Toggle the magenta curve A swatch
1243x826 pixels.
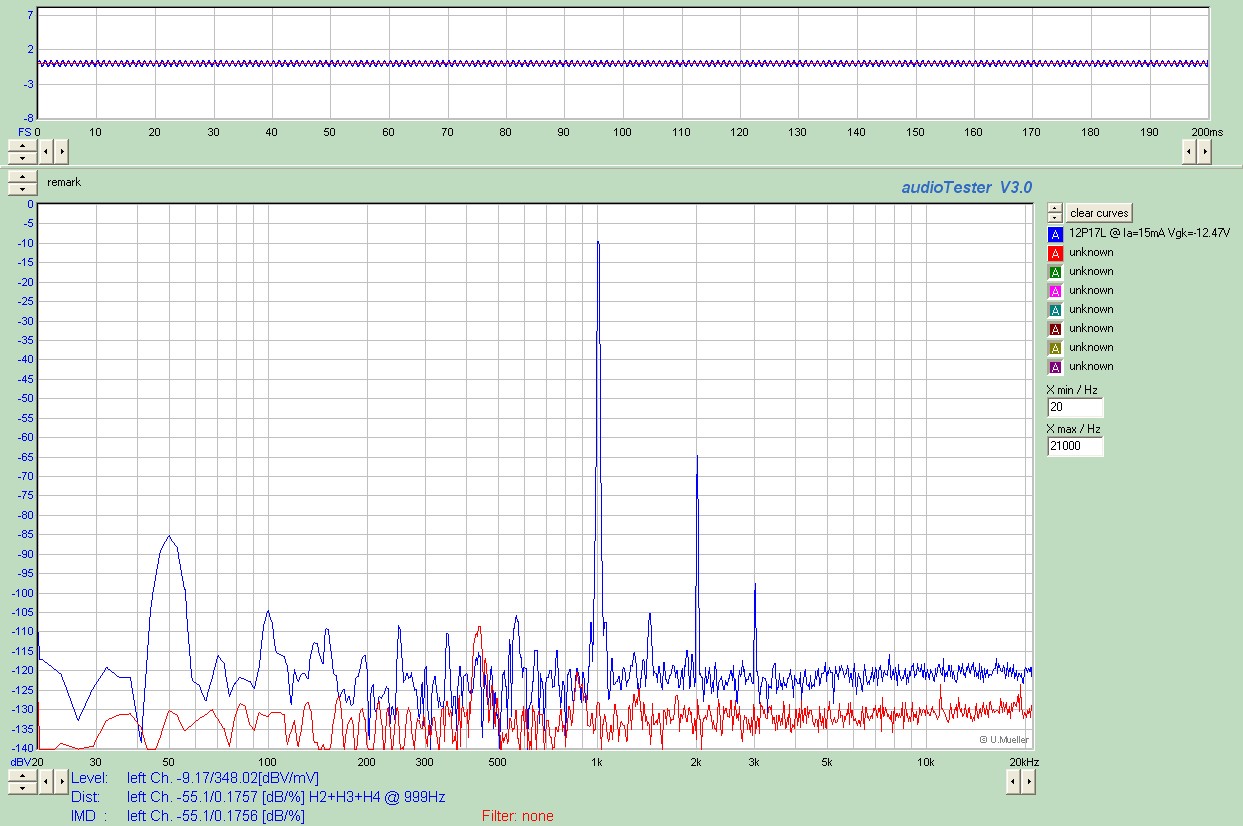pyautogui.click(x=1054, y=291)
